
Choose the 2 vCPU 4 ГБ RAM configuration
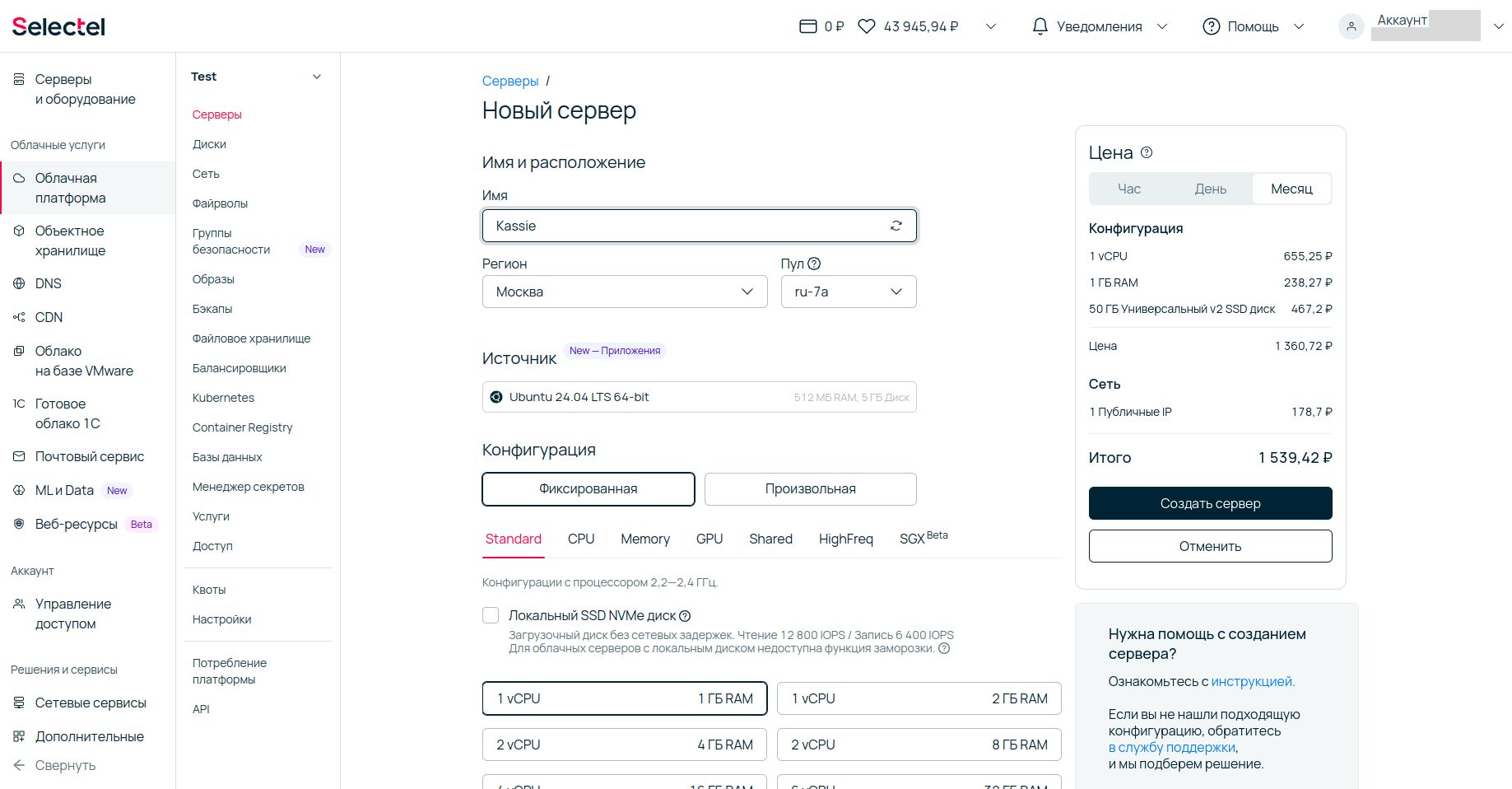click(624, 745)
